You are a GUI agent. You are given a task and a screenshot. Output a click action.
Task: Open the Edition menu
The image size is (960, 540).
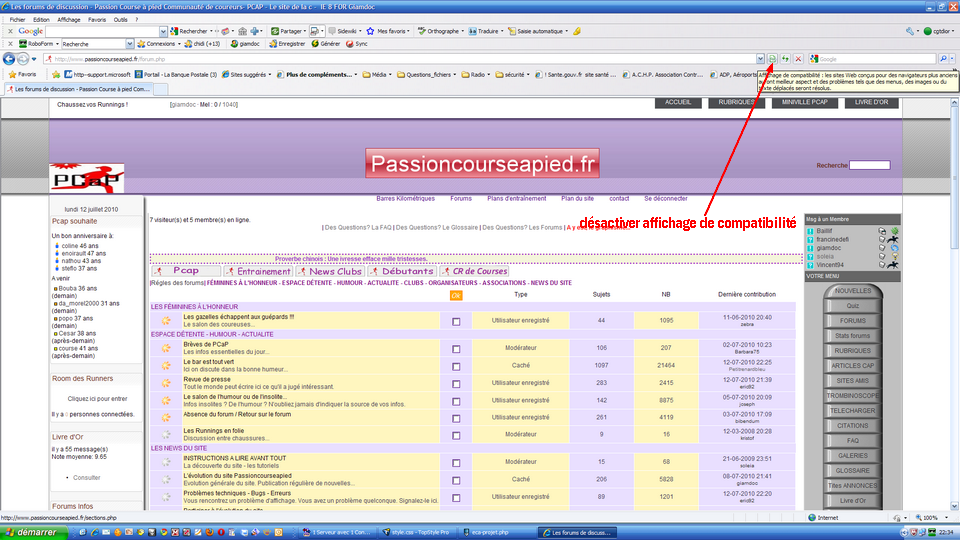click(41, 20)
